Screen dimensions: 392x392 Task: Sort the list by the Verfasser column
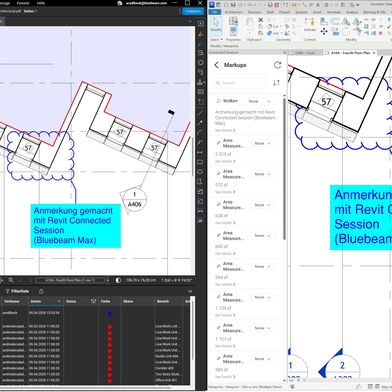11,301
